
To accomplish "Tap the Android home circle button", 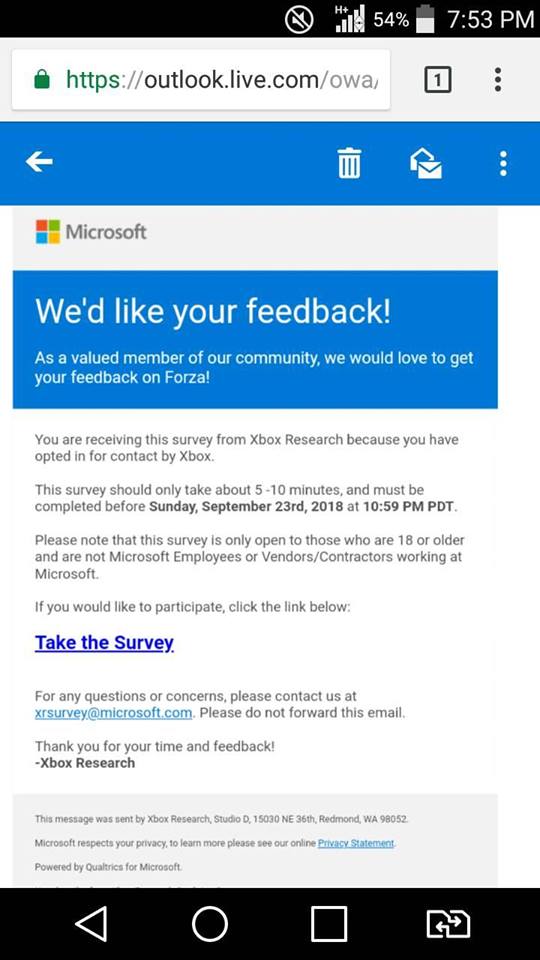I will coord(210,923).
